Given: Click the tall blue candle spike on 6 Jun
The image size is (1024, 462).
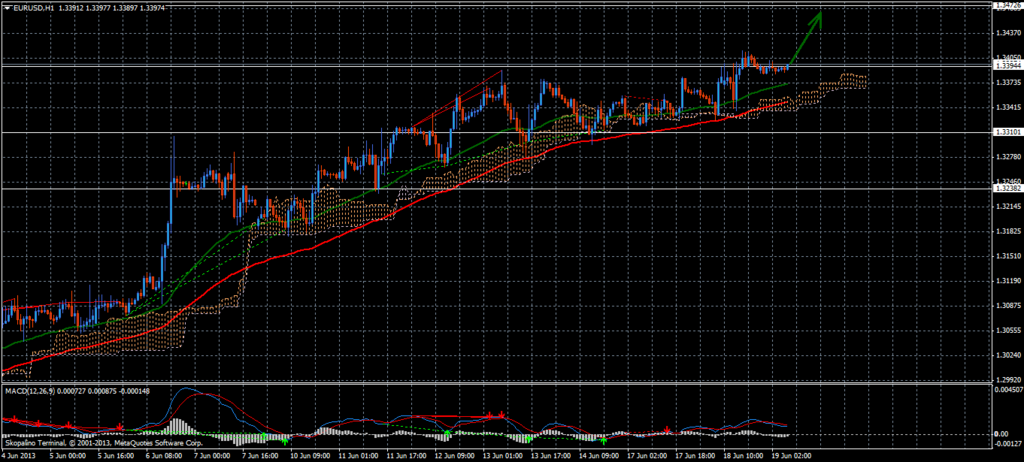Looking at the screenshot, I should pyautogui.click(x=173, y=160).
